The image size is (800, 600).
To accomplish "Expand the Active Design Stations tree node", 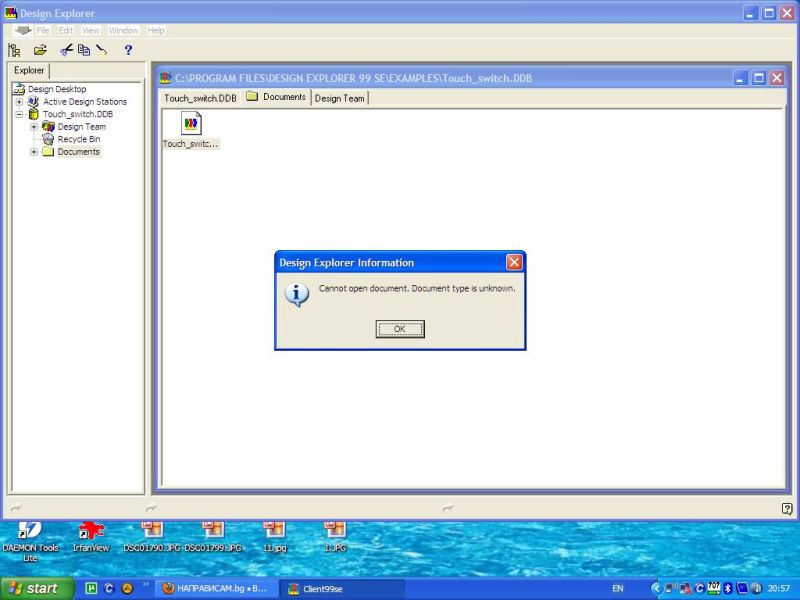I will (x=19, y=101).
